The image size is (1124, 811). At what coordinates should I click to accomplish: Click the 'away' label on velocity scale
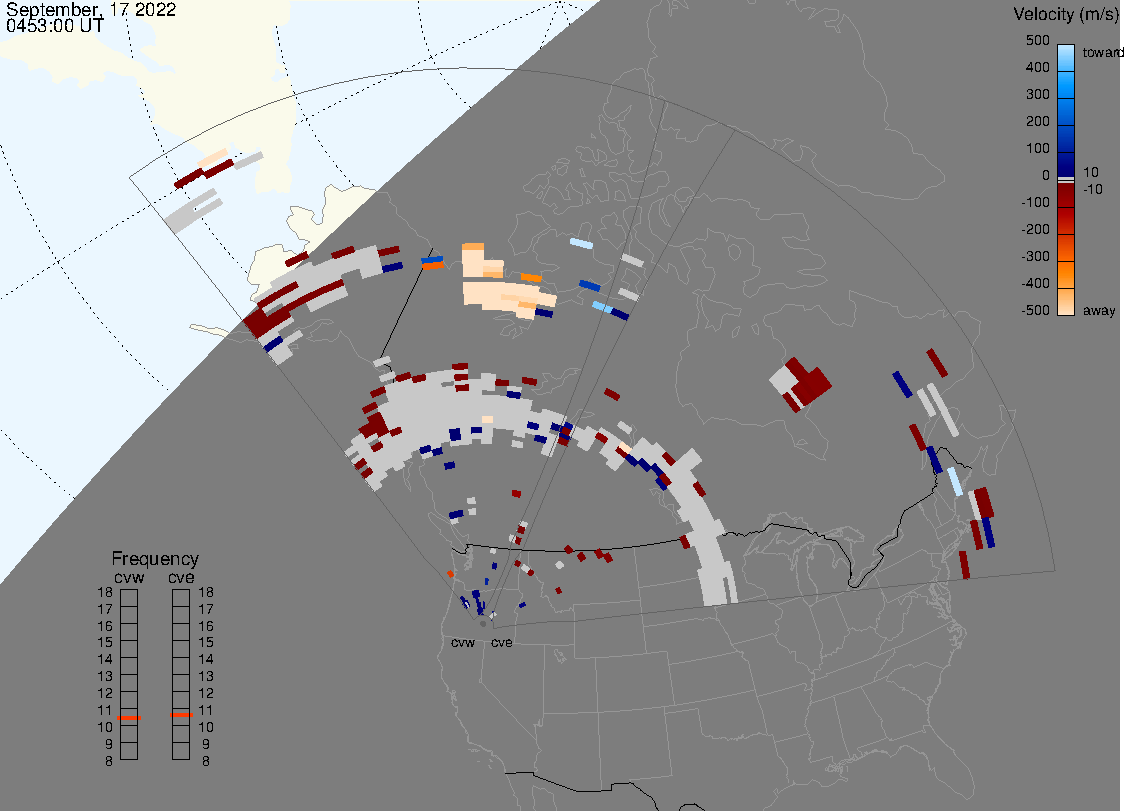pos(1099,310)
